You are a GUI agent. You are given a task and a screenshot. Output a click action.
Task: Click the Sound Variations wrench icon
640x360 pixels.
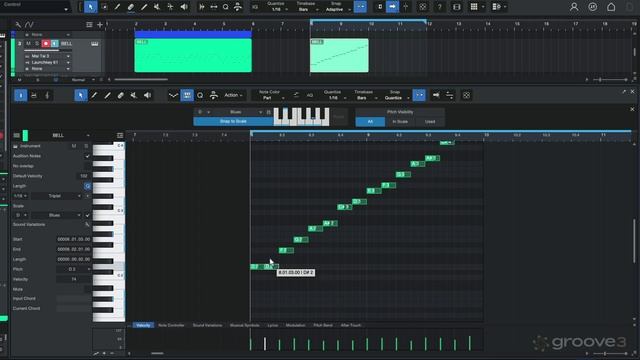click(x=87, y=224)
